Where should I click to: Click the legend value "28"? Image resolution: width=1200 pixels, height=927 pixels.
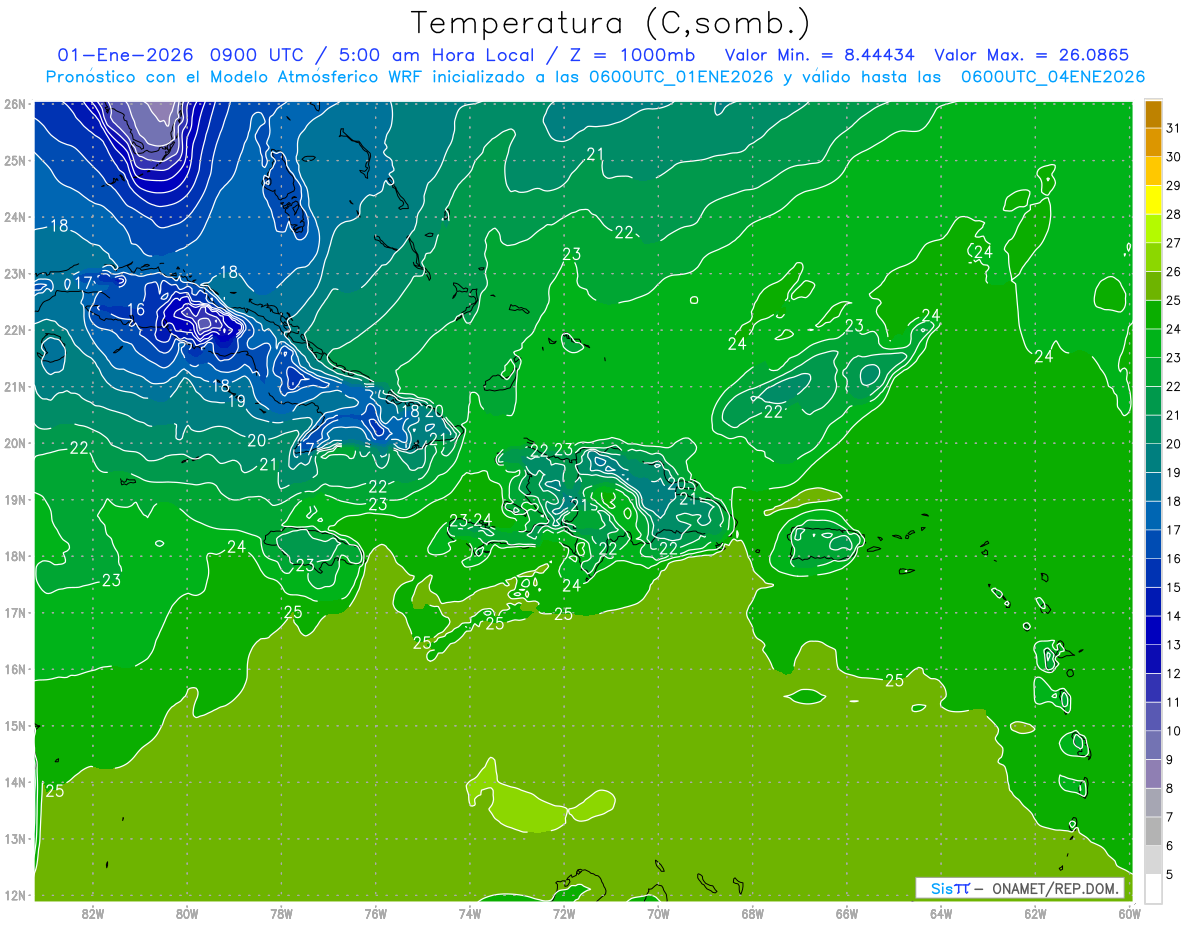[x=1173, y=215]
